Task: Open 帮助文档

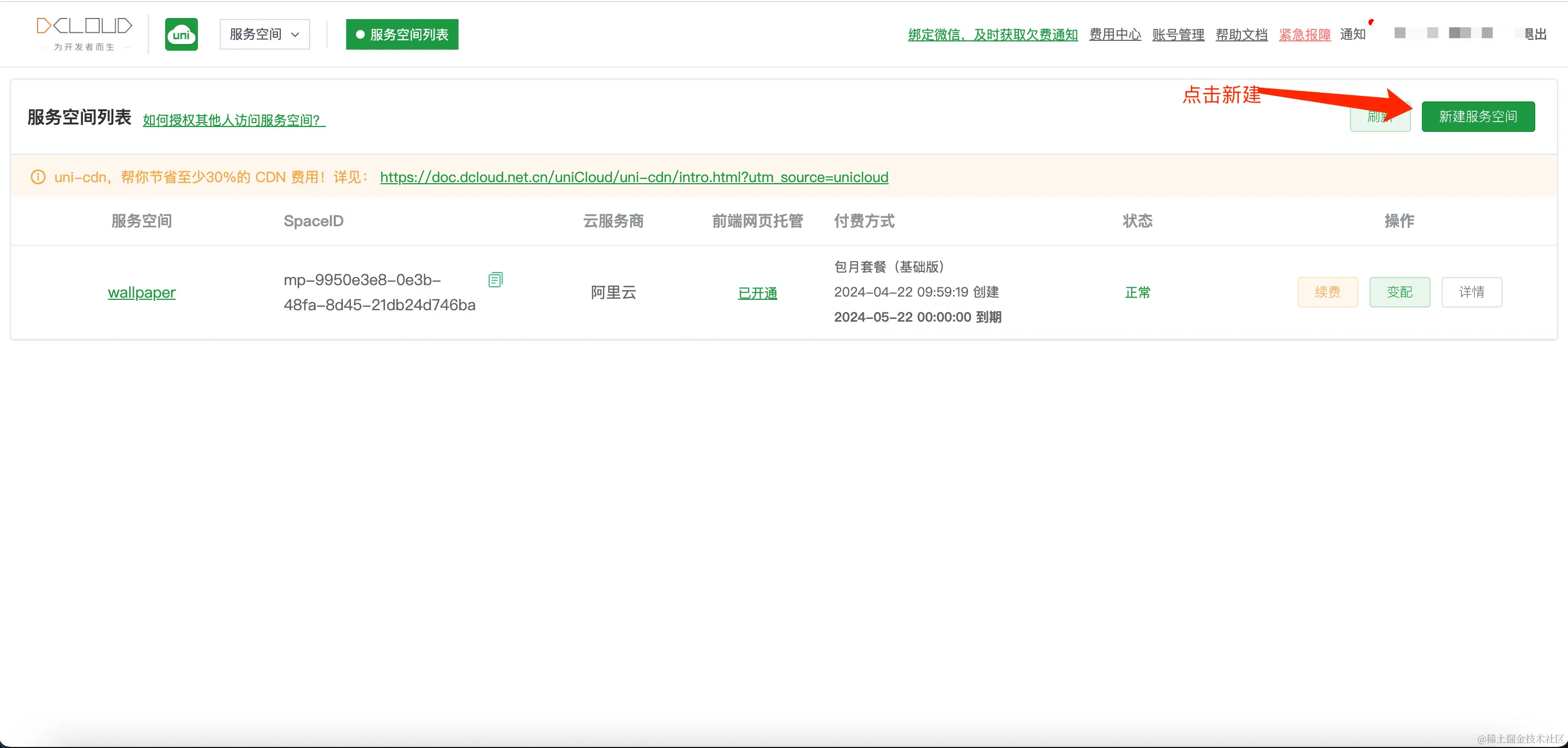Action: point(1241,35)
